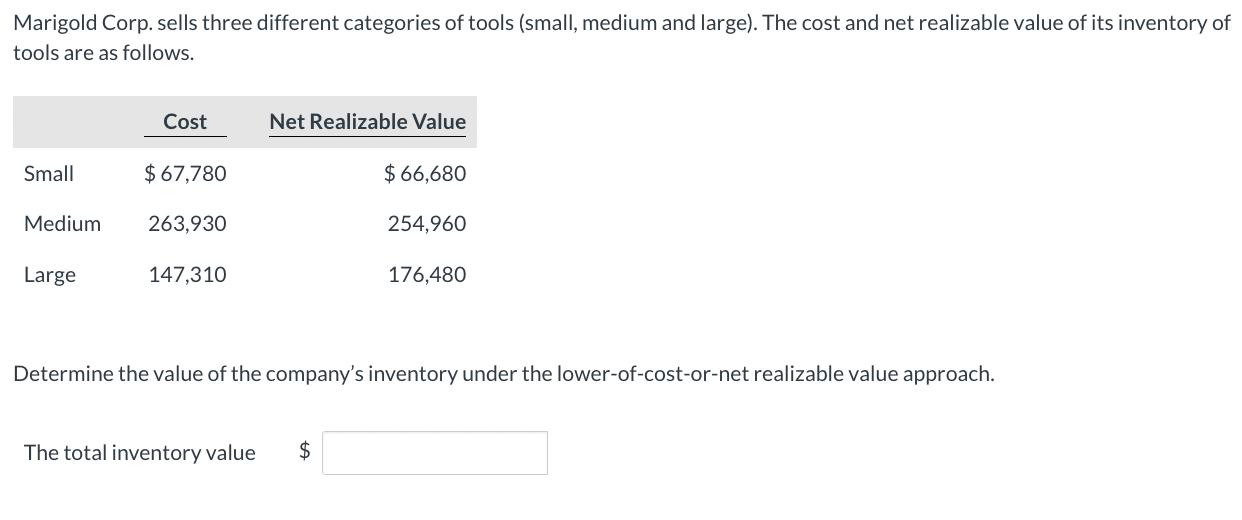The width and height of the screenshot is (1242, 520).
Task: Select the Cost column header
Action: coord(185,122)
